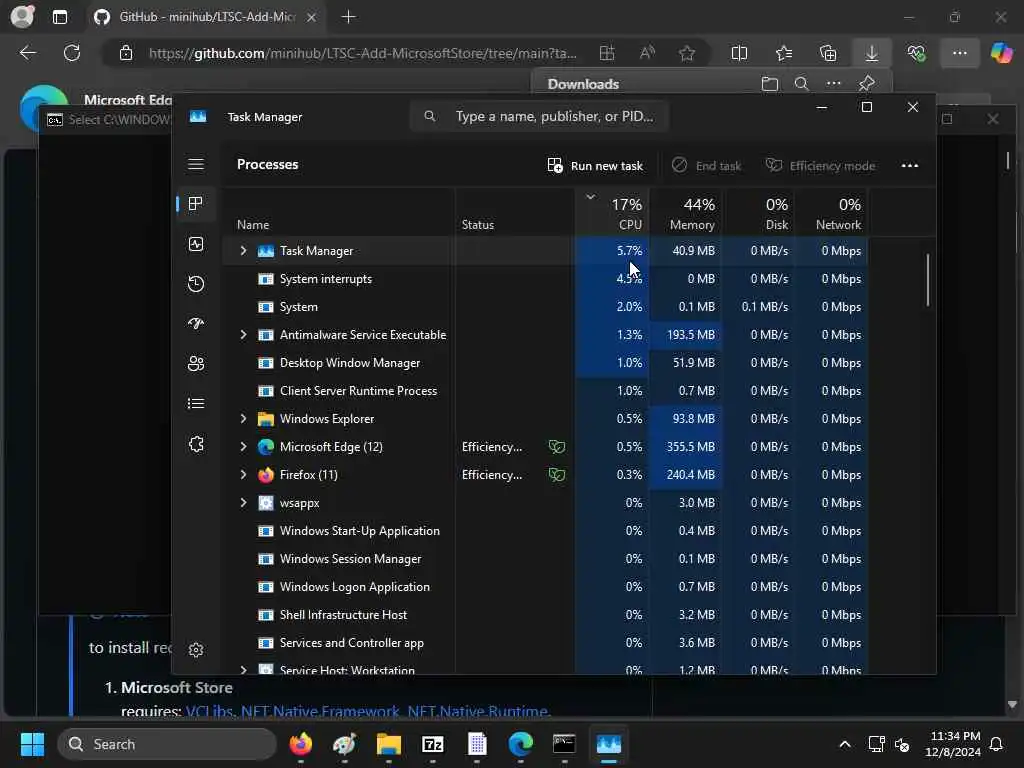Select Windows Logon Application row
This screenshot has width=1024, height=768.
[545, 587]
